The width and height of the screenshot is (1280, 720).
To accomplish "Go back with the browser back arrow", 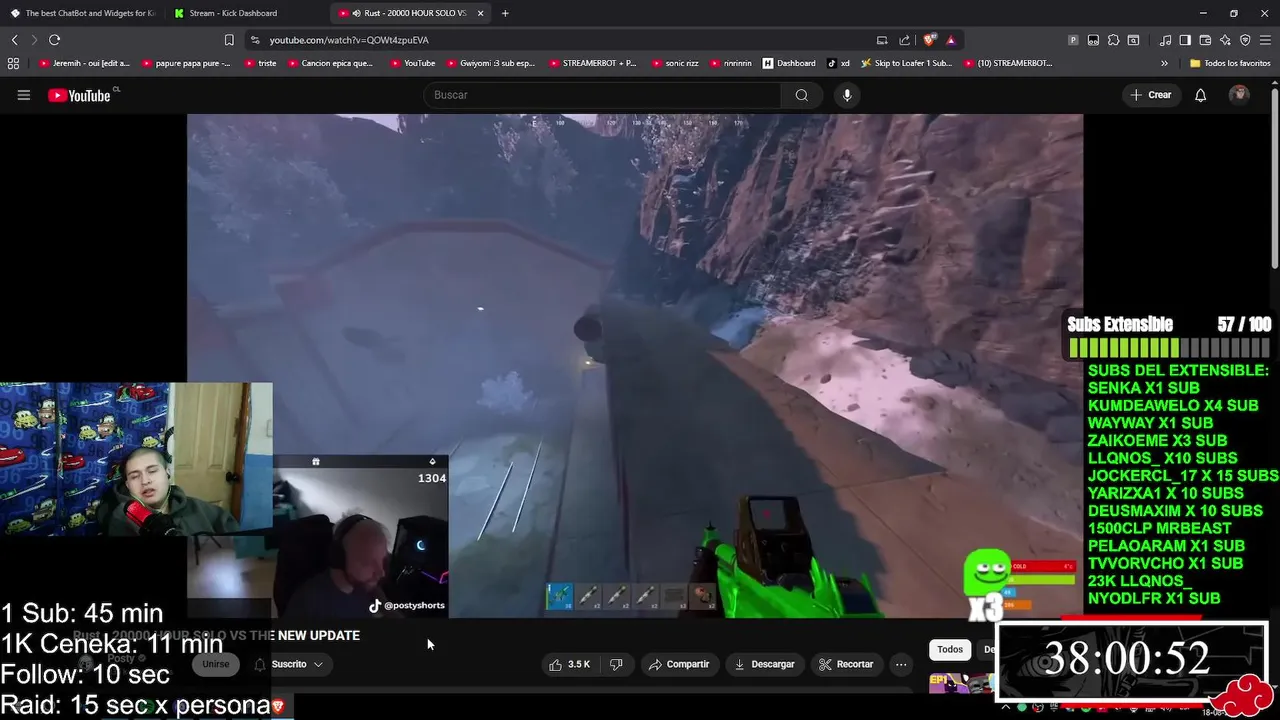I will tap(14, 40).
